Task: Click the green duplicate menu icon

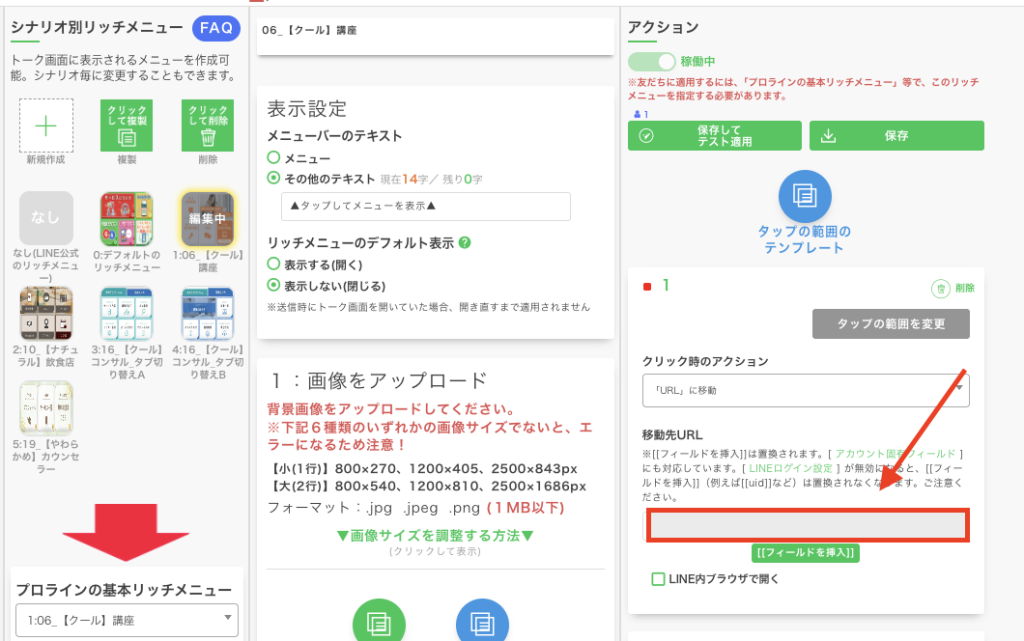Action: [x=126, y=125]
